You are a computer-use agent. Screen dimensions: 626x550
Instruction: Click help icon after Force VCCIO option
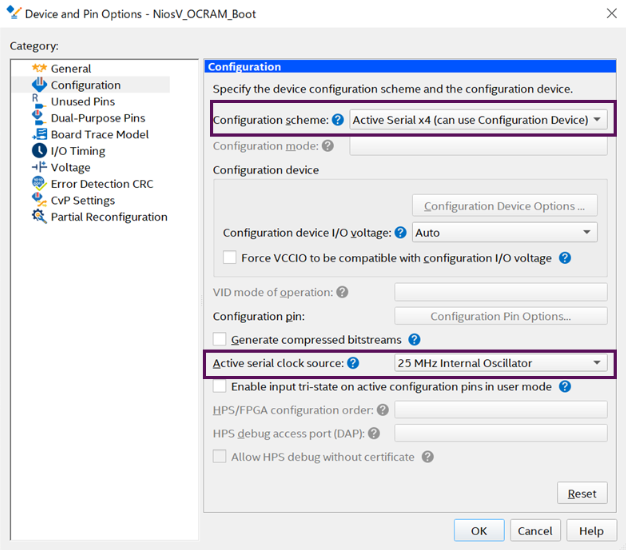point(565,258)
